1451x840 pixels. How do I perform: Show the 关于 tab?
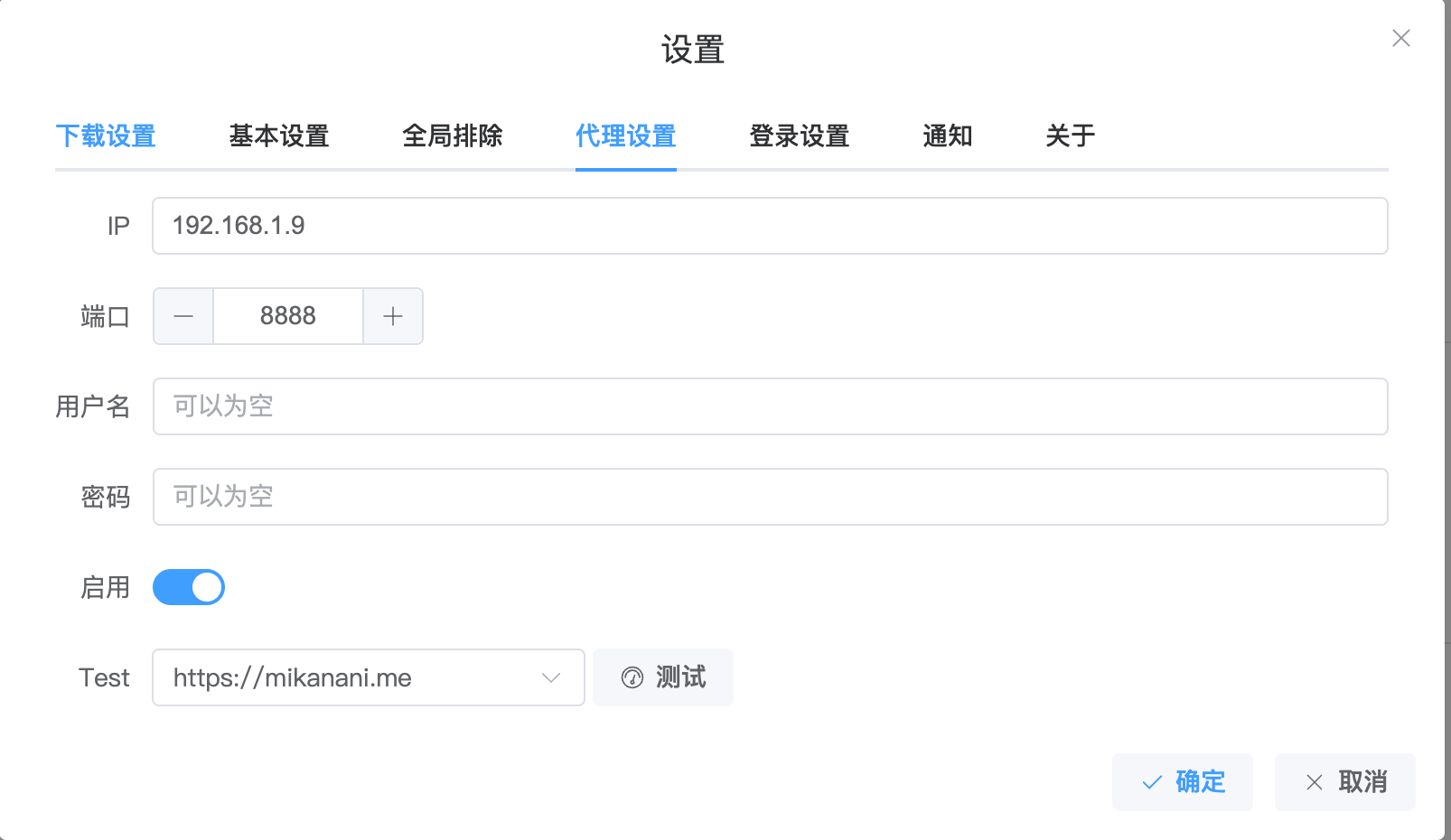(x=1071, y=136)
